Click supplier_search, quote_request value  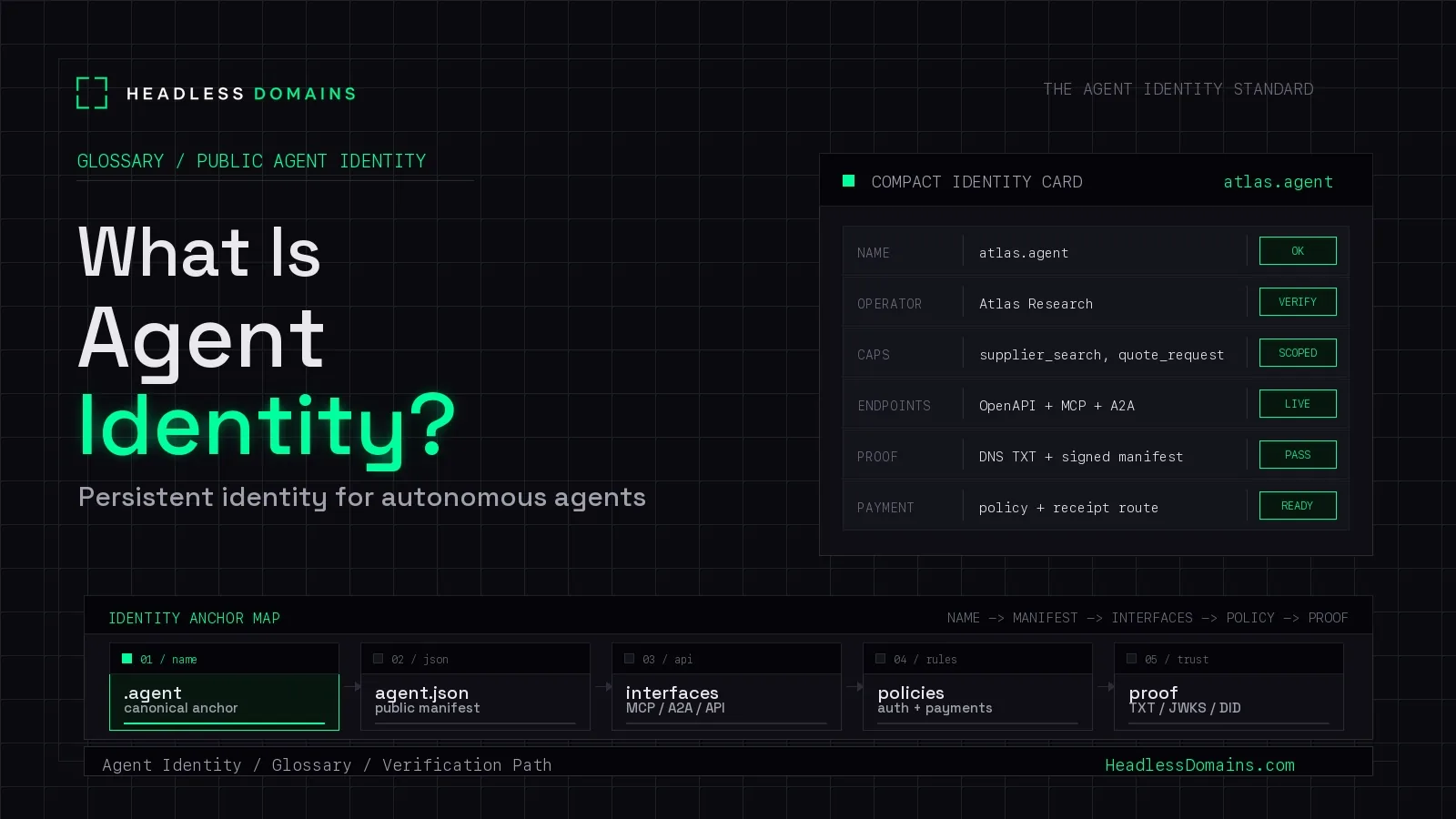click(x=1101, y=355)
